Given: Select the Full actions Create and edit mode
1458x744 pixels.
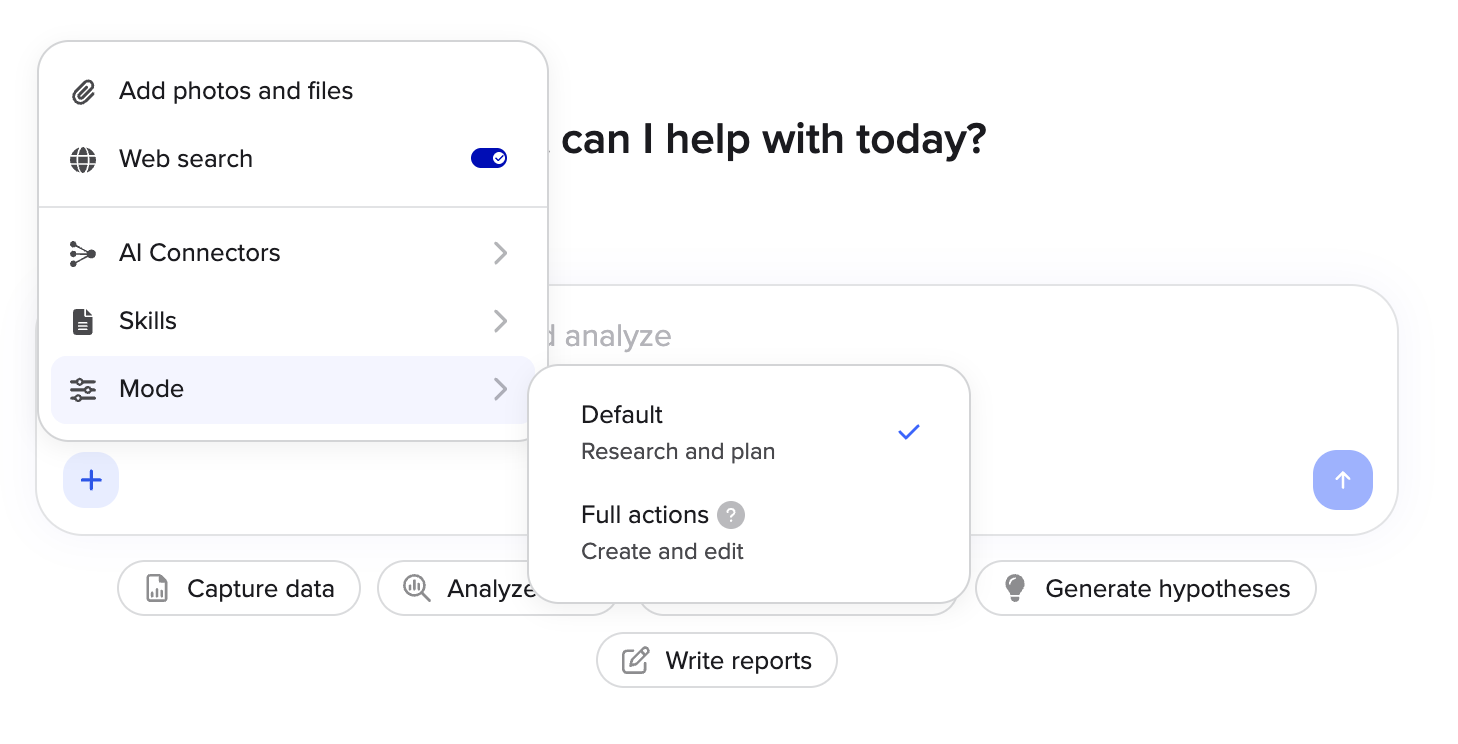Looking at the screenshot, I should pos(749,533).
